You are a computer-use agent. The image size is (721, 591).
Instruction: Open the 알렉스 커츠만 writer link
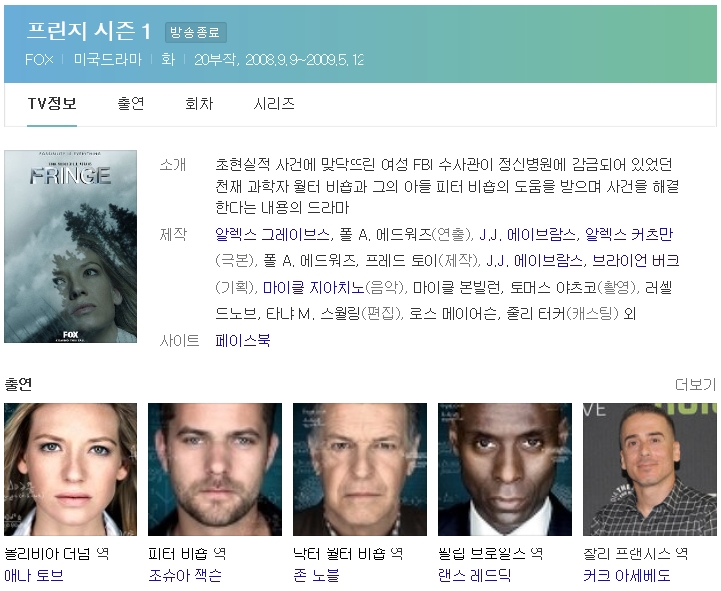click(632, 234)
